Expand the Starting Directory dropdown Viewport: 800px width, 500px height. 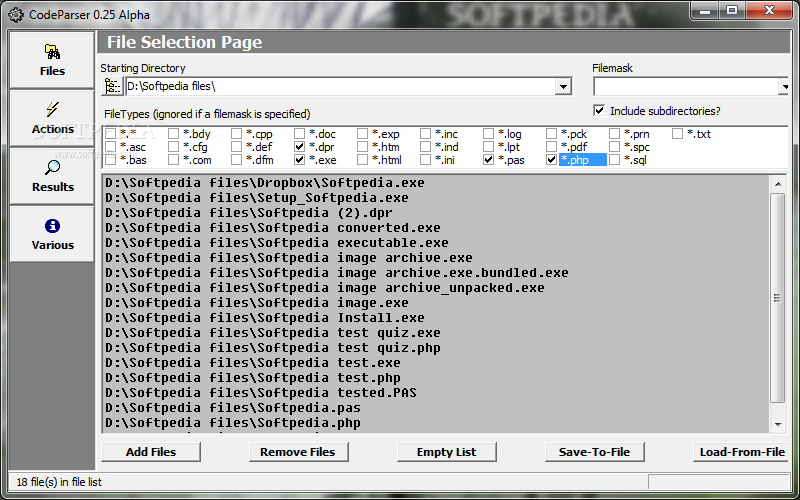pyautogui.click(x=563, y=86)
